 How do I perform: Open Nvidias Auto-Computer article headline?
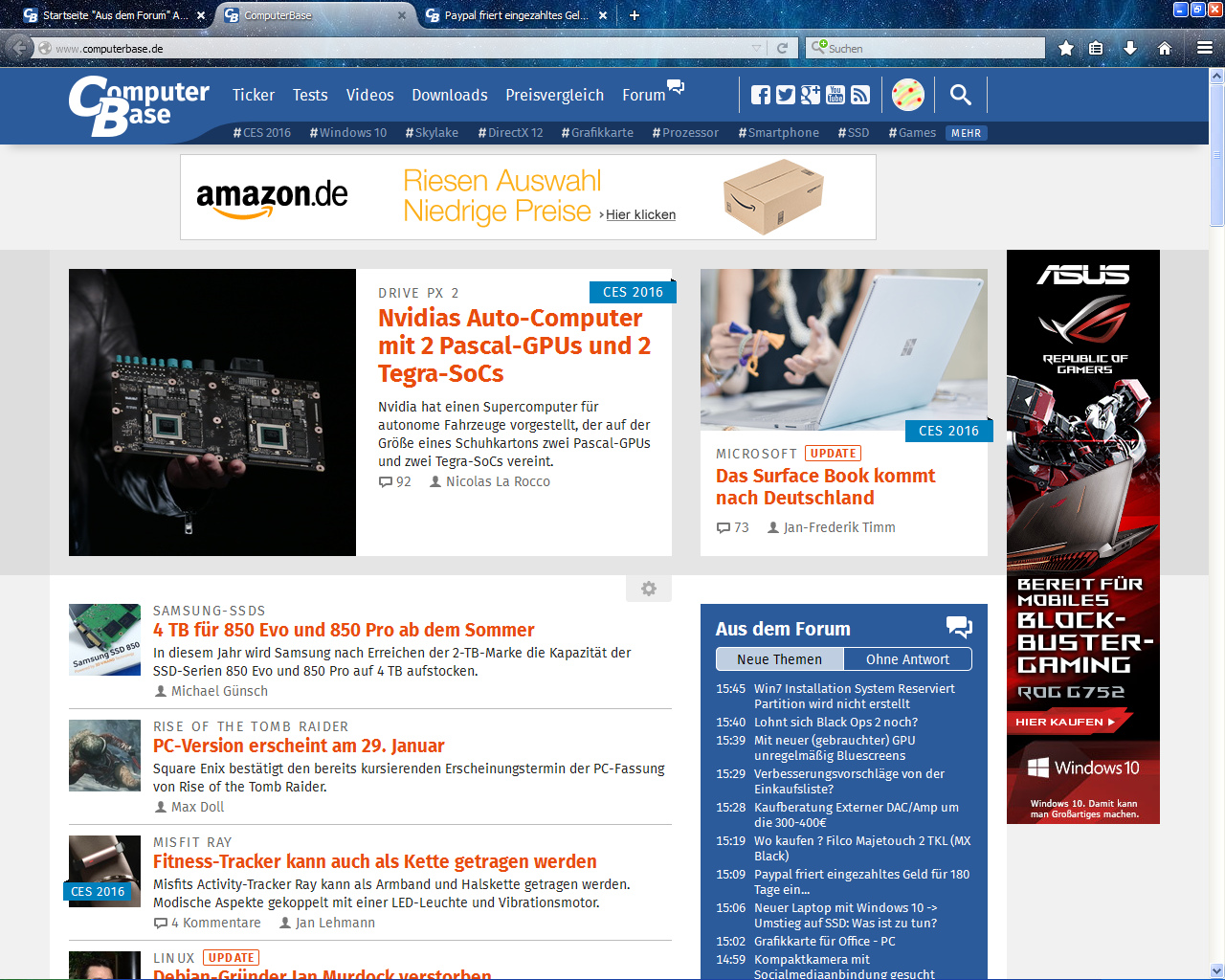515,345
